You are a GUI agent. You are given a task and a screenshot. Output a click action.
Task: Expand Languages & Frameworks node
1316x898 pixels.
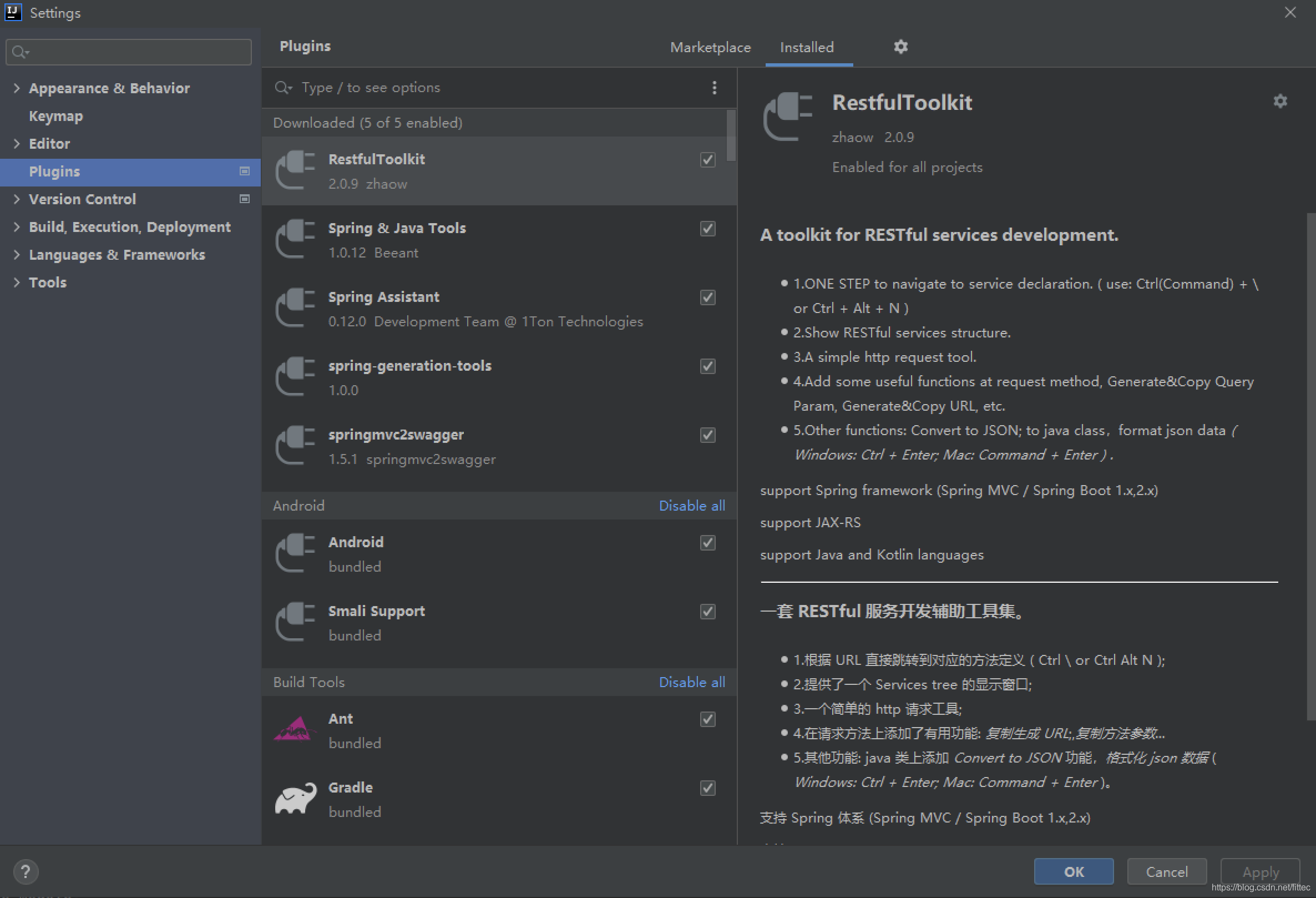point(17,254)
